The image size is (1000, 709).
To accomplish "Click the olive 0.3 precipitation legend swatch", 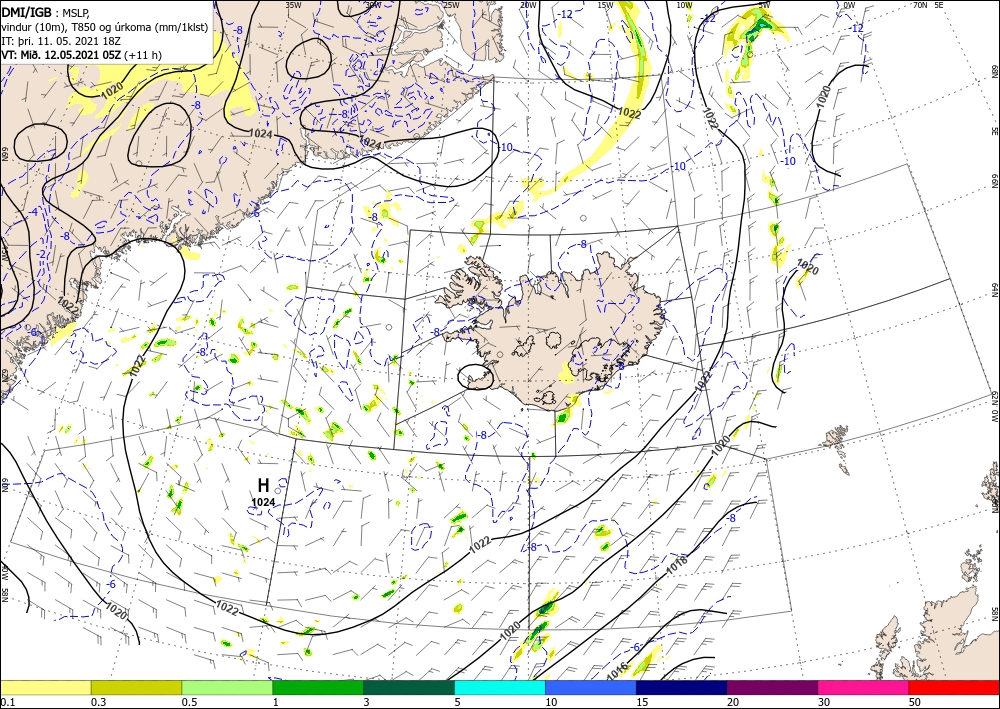I will (136, 687).
